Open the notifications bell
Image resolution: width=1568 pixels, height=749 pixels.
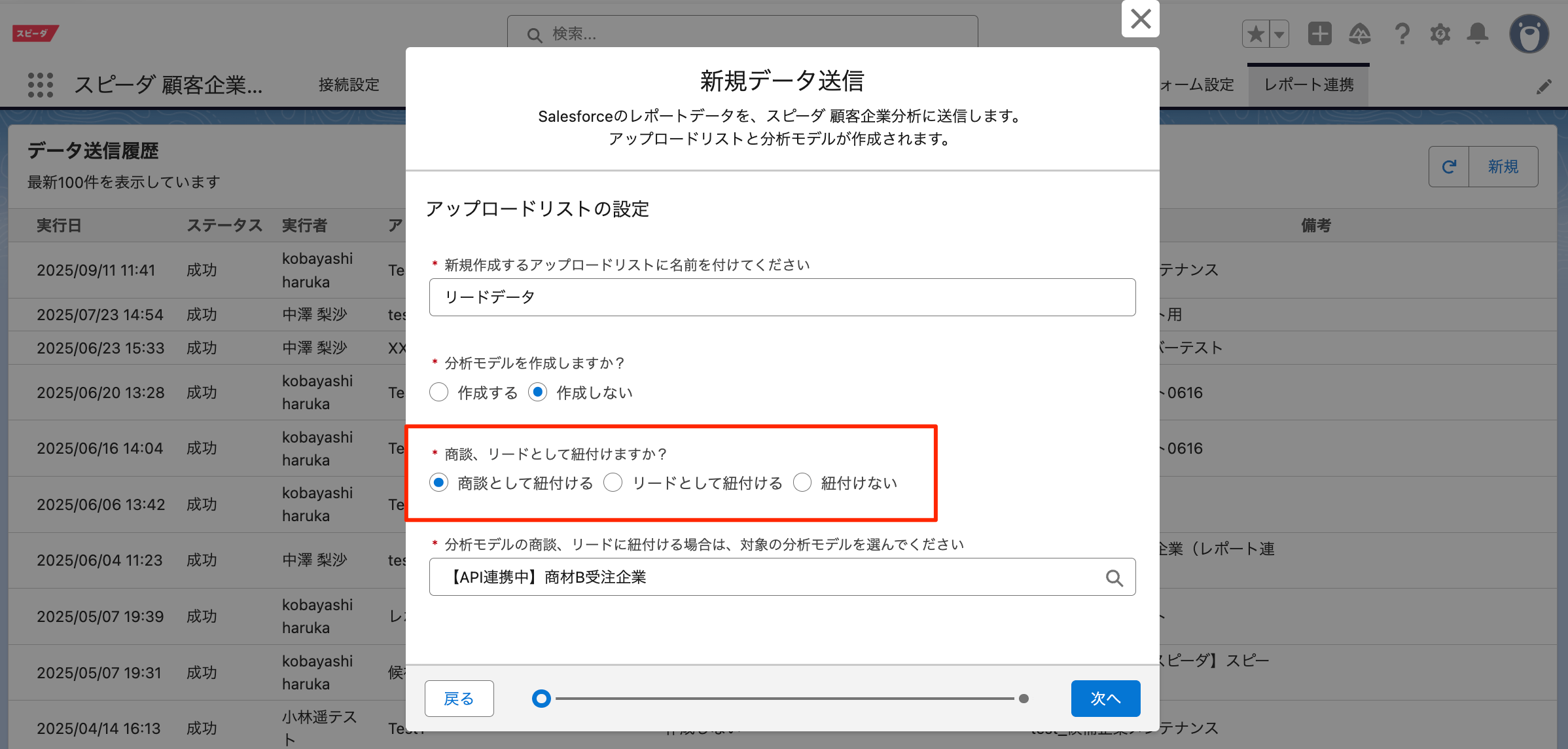tap(1478, 34)
